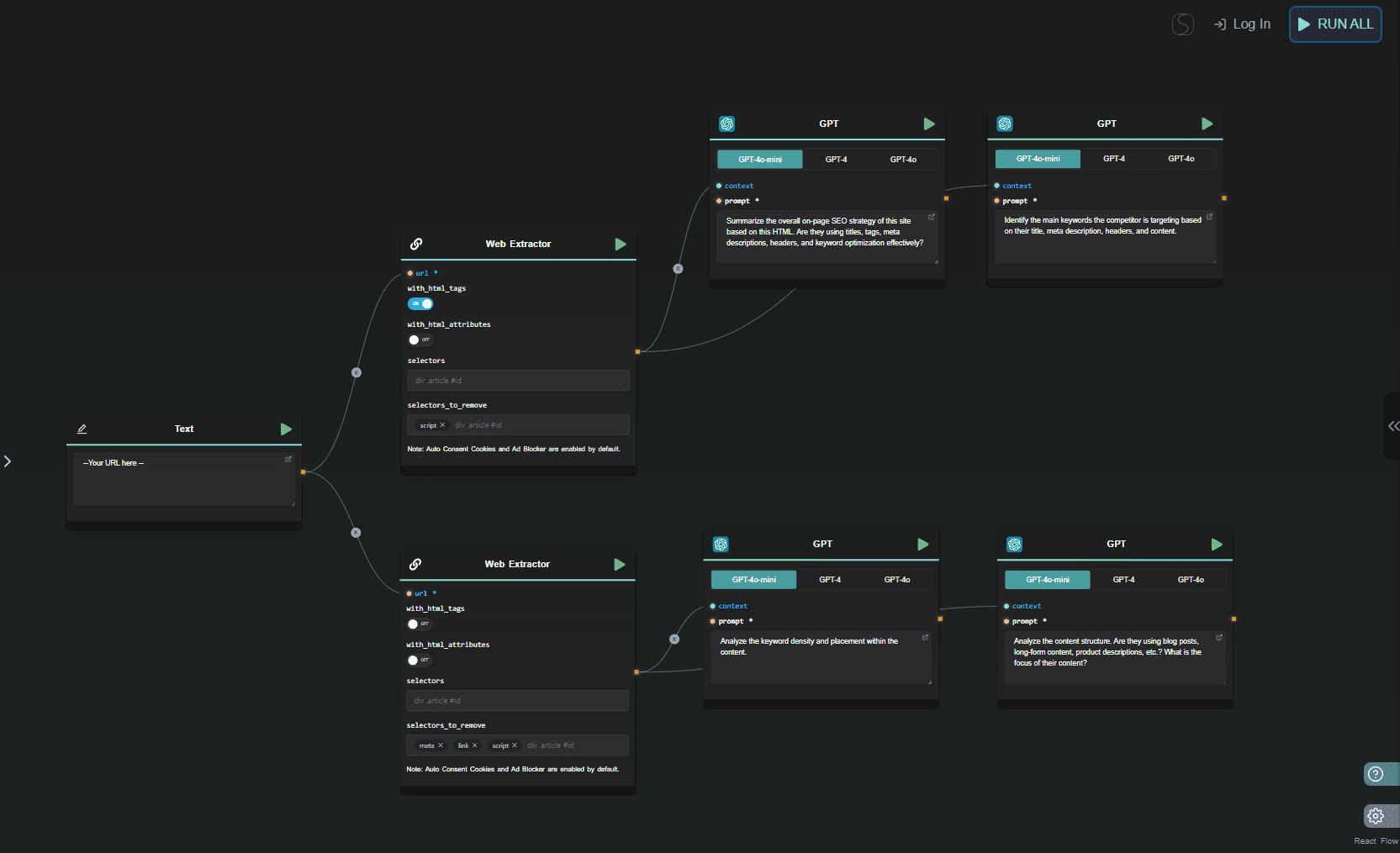Run the upper Web Extractor node

tap(621, 244)
